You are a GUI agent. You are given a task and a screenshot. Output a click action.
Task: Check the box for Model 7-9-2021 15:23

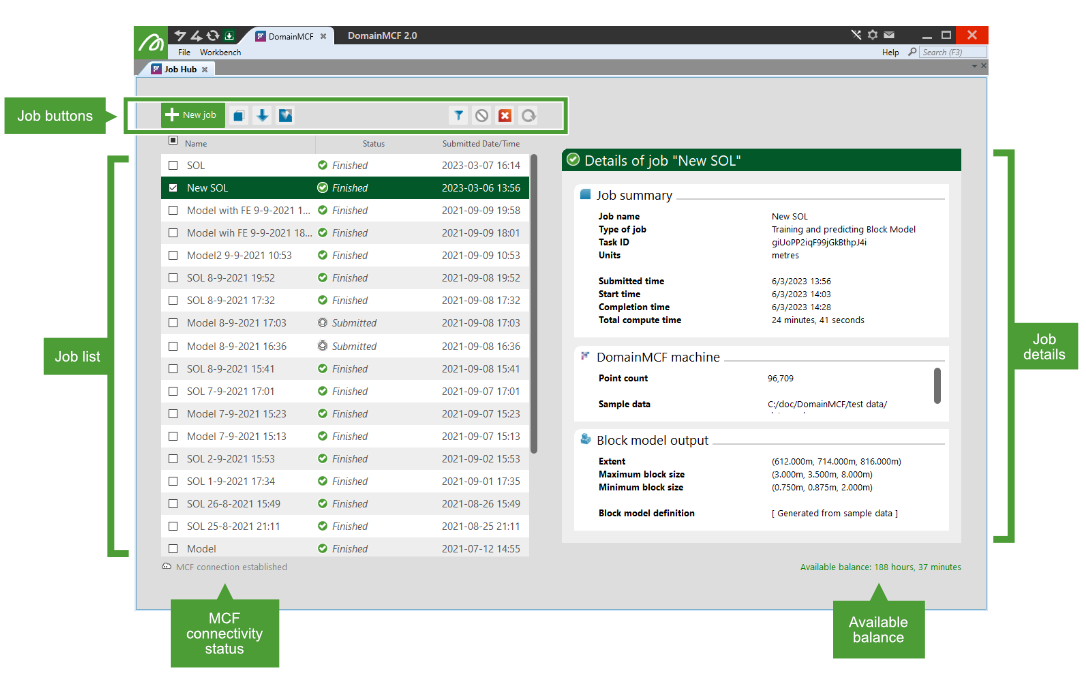[x=173, y=414]
